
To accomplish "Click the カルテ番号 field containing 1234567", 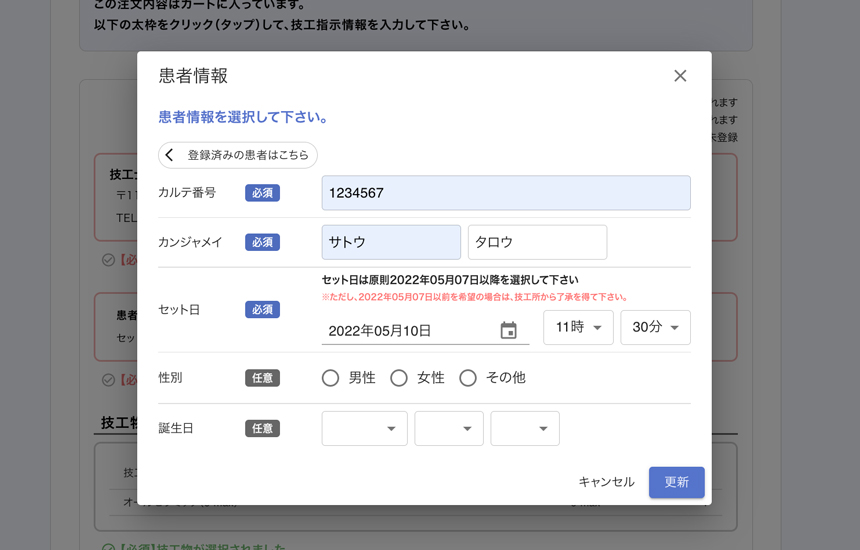I will coord(506,193).
